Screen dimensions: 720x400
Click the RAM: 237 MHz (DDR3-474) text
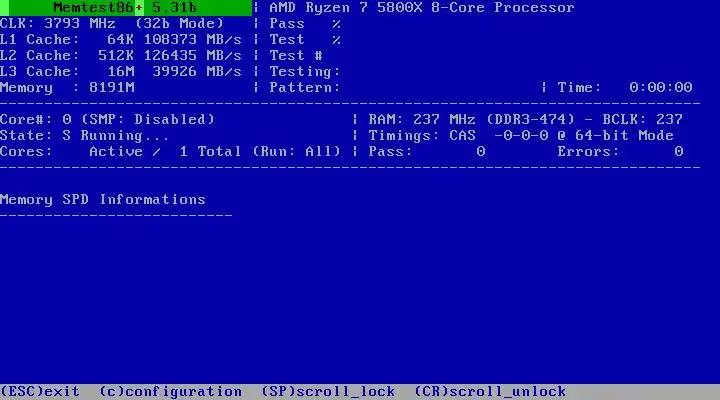click(472, 120)
